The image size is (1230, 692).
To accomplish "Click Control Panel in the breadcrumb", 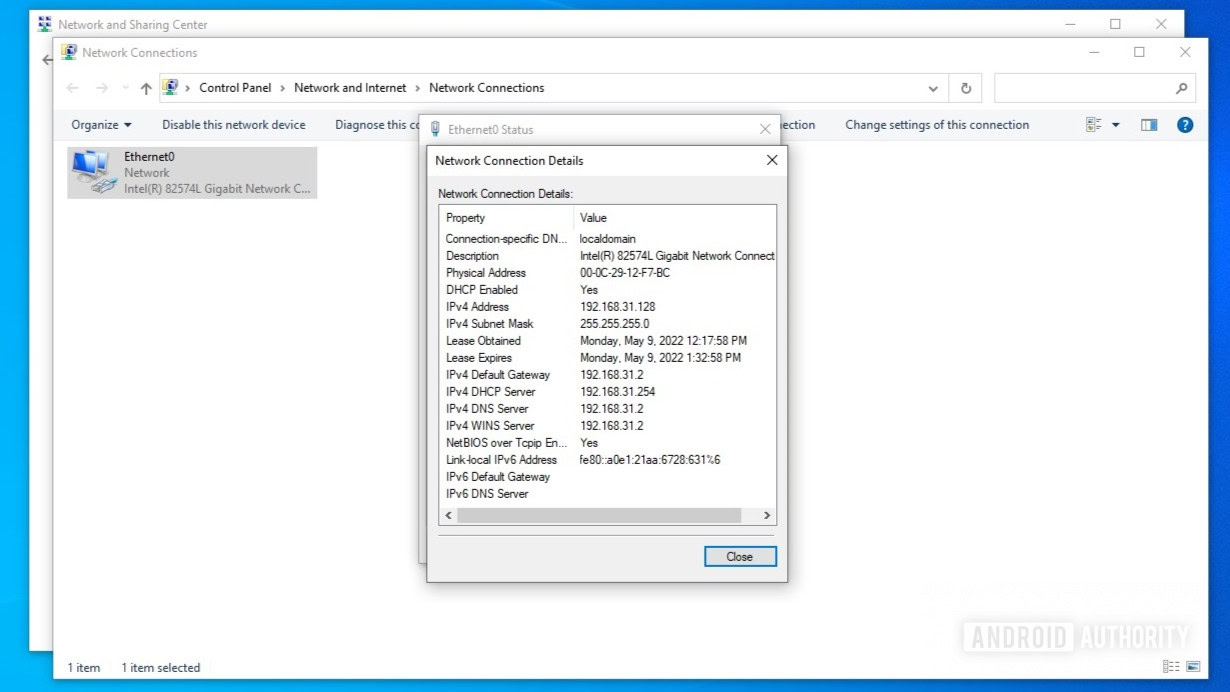I will 235,88.
